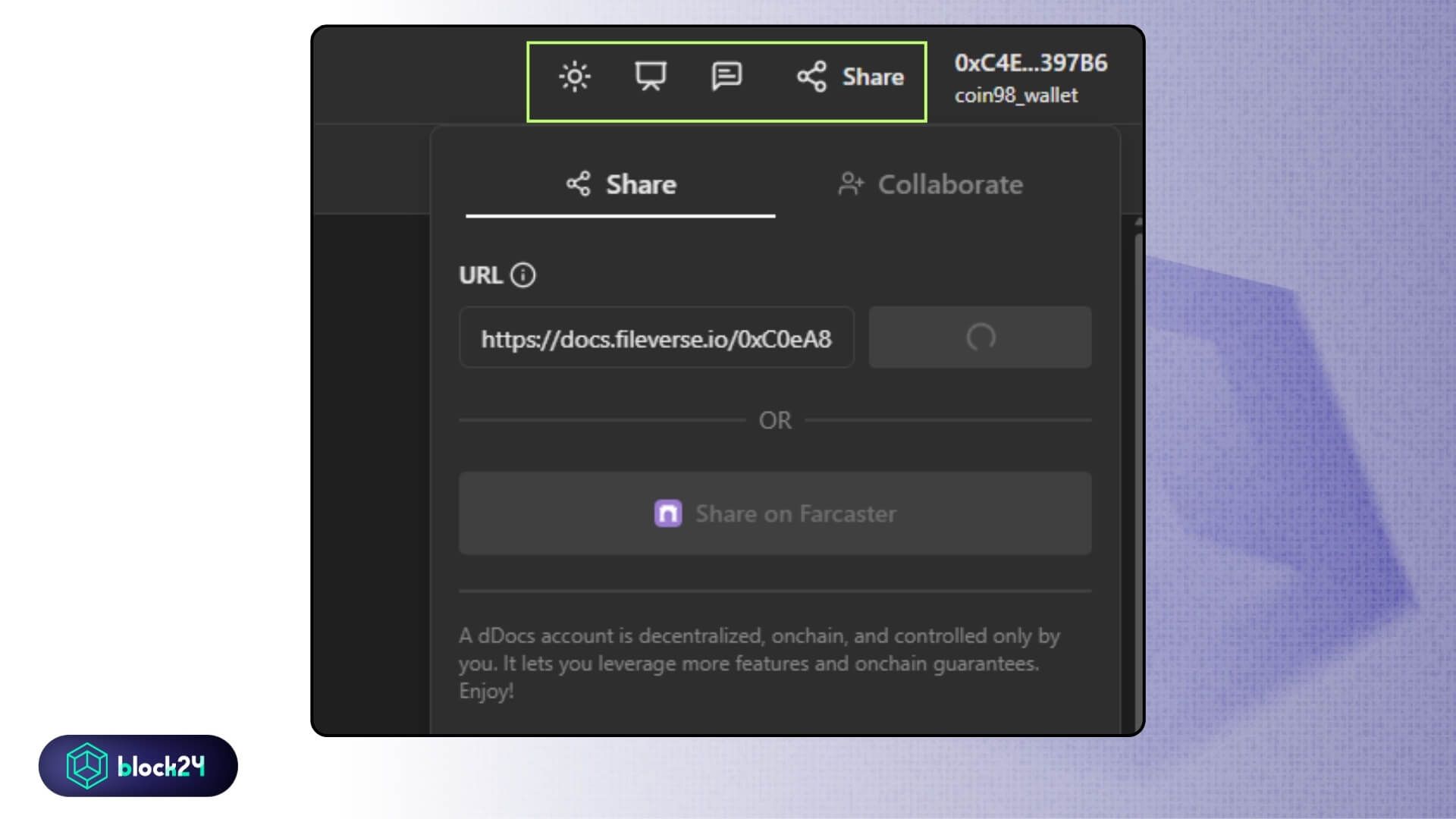
Task: Click the share icon in Share tab
Action: coord(578,184)
